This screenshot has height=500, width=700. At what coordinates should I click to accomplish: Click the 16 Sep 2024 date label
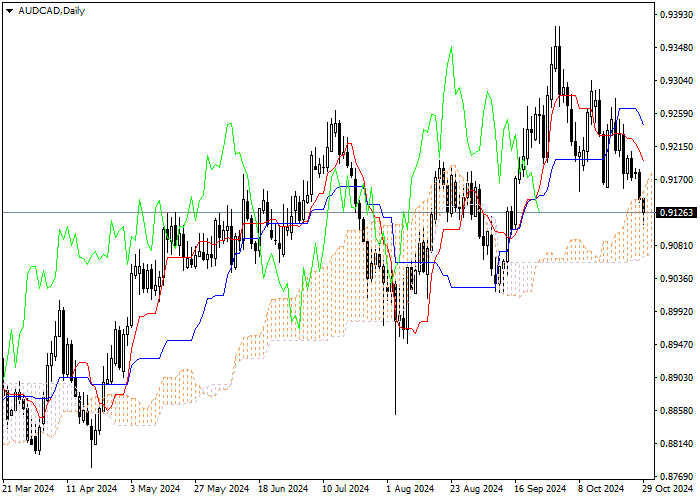coord(540,489)
